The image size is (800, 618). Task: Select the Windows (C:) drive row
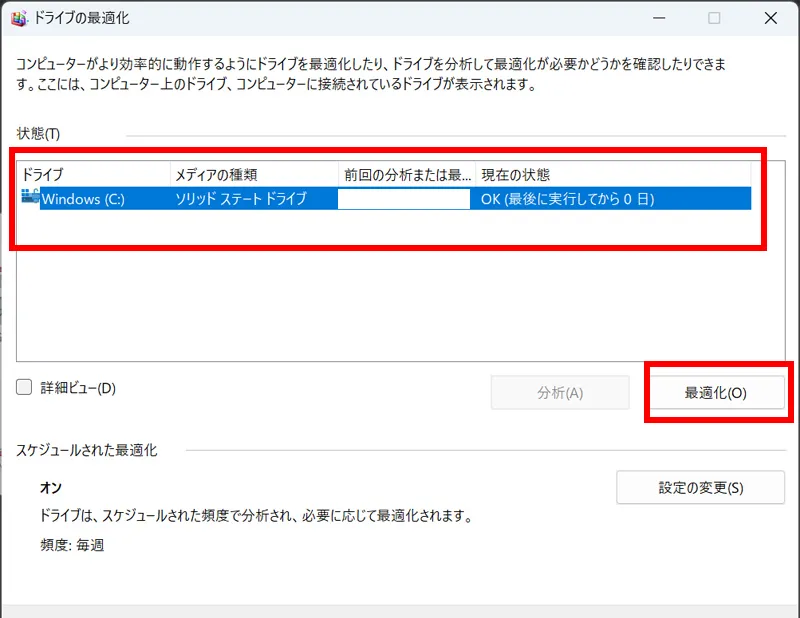click(83, 199)
